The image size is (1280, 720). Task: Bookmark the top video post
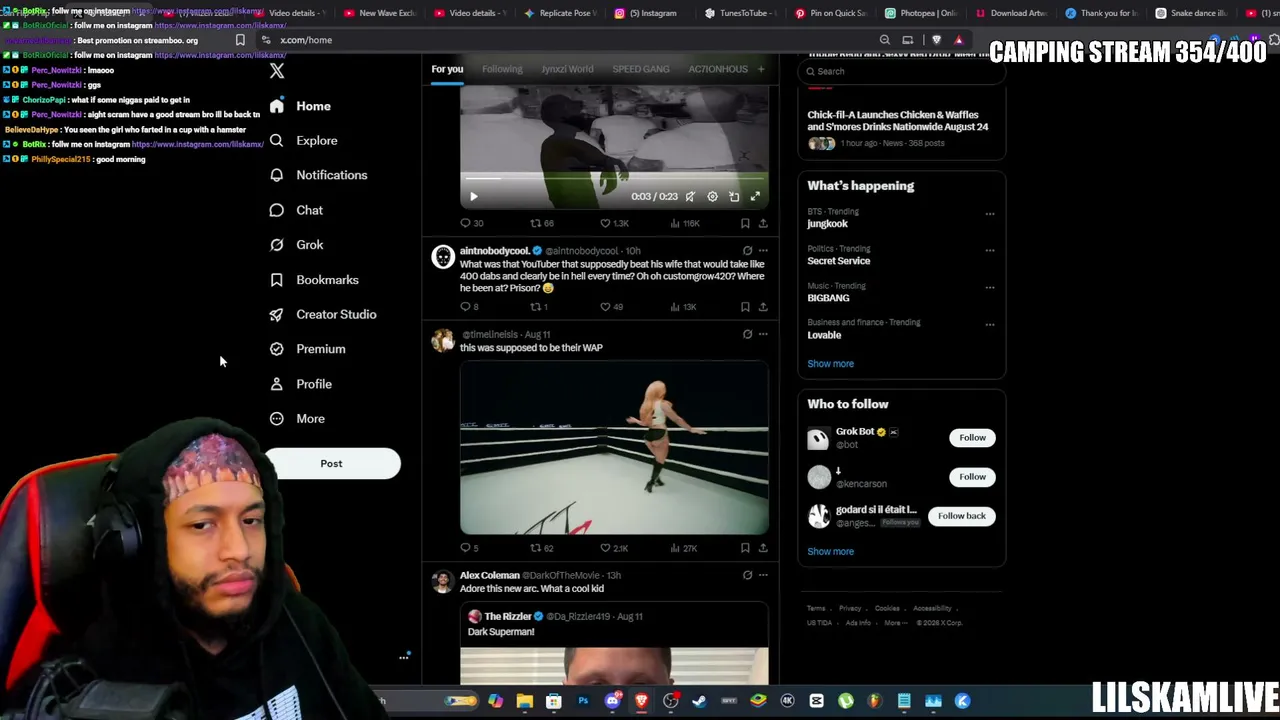coord(745,223)
